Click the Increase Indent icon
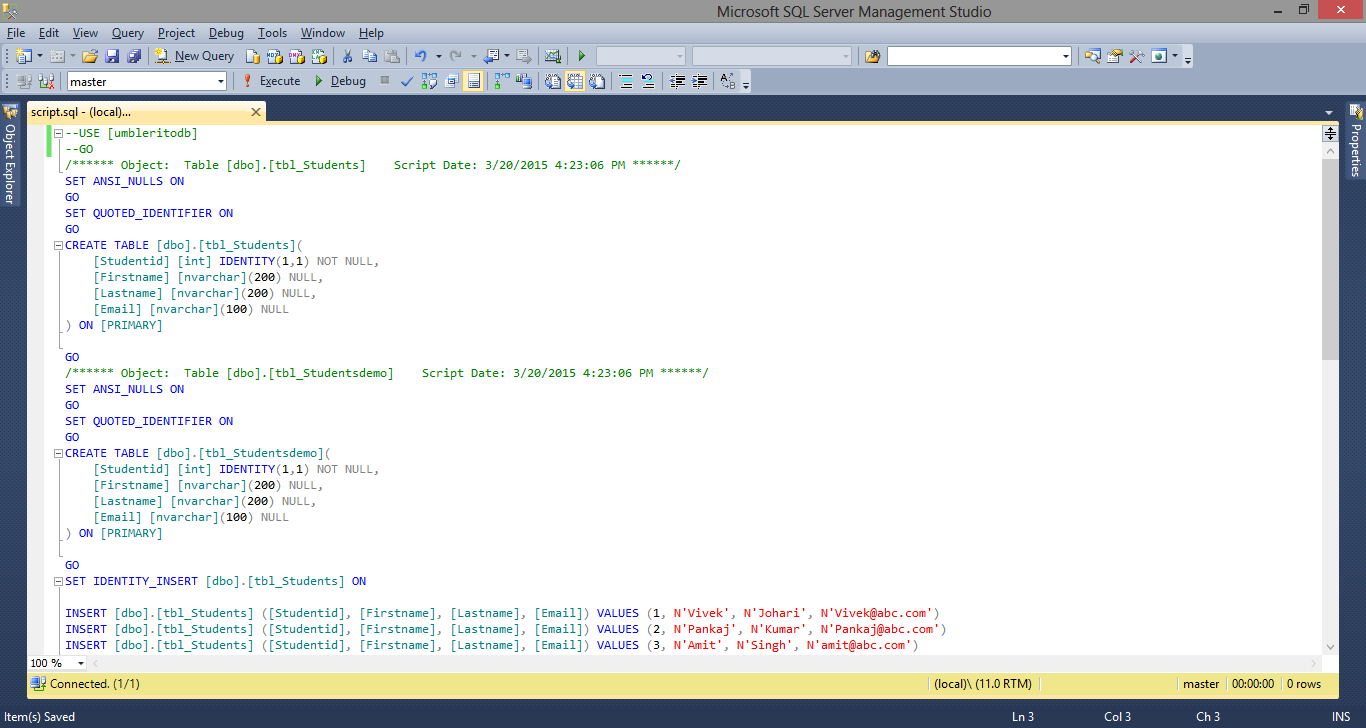The height and width of the screenshot is (728, 1366). pyautogui.click(x=700, y=81)
